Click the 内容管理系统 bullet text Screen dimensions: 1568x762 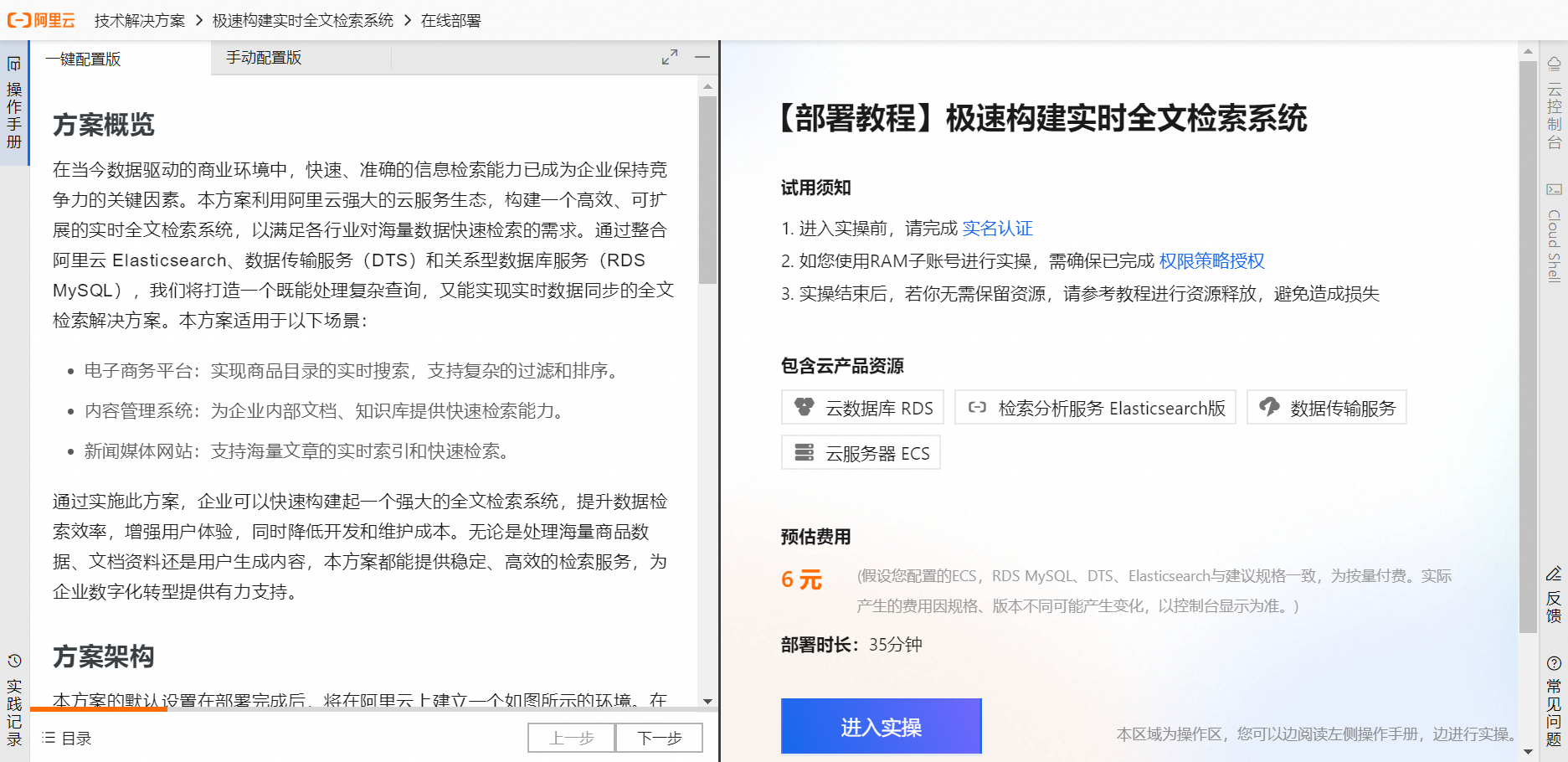(325, 411)
